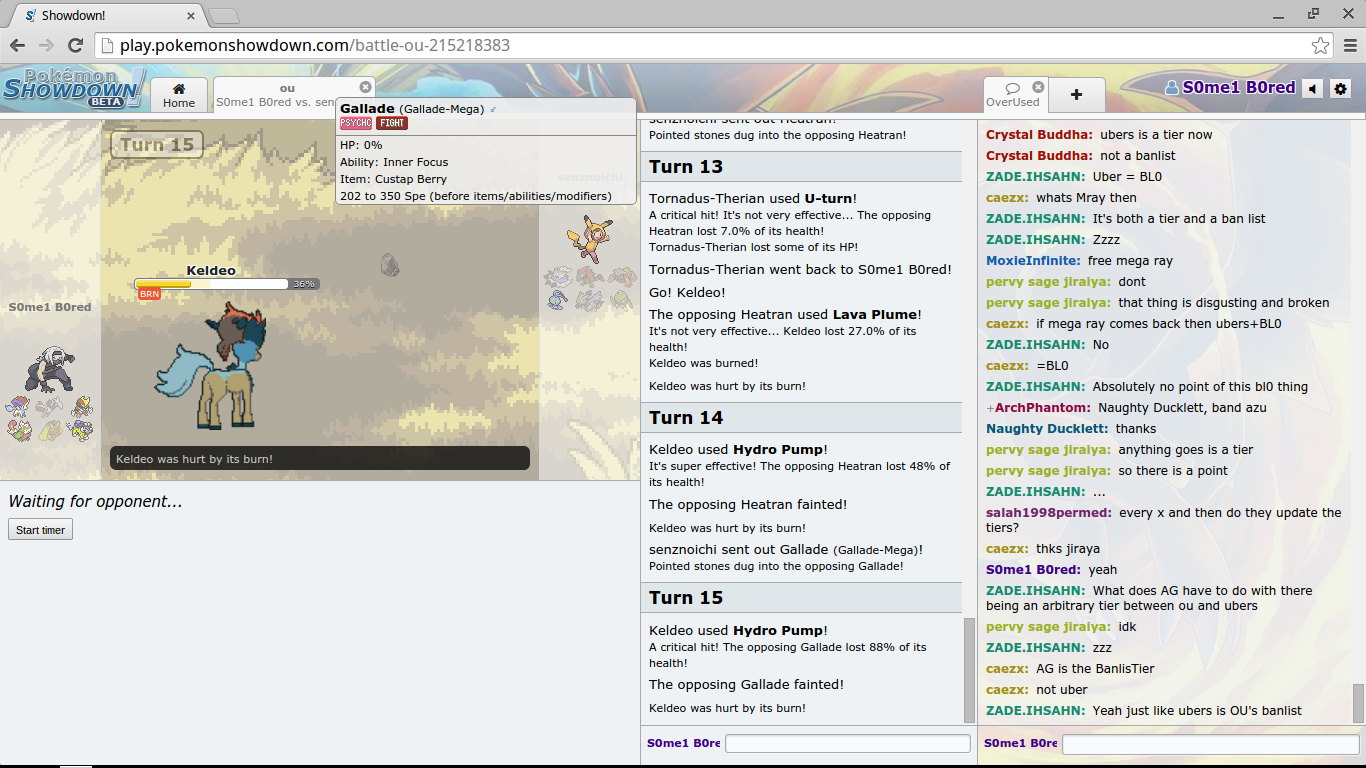Click username MoxieInfinite in chat
1366x768 pixels.
(1034, 260)
